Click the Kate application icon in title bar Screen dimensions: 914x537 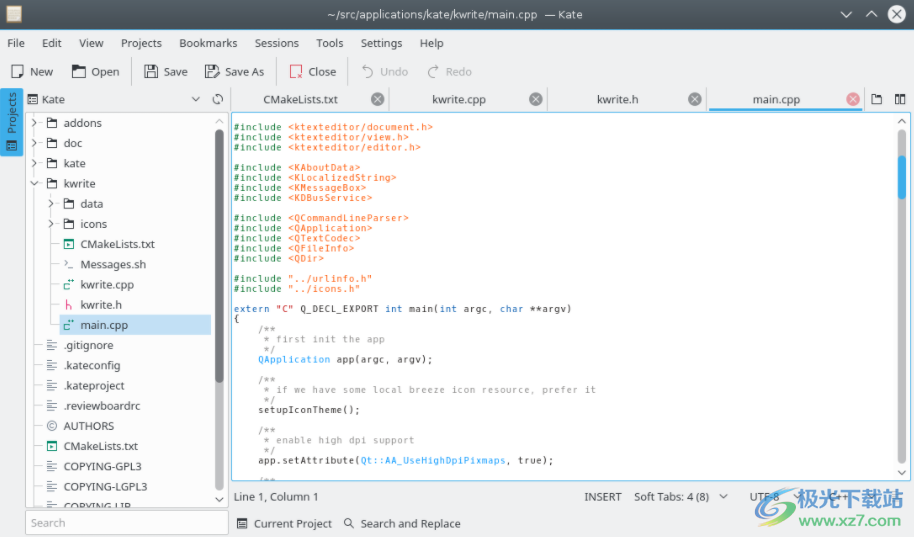[x=14, y=14]
